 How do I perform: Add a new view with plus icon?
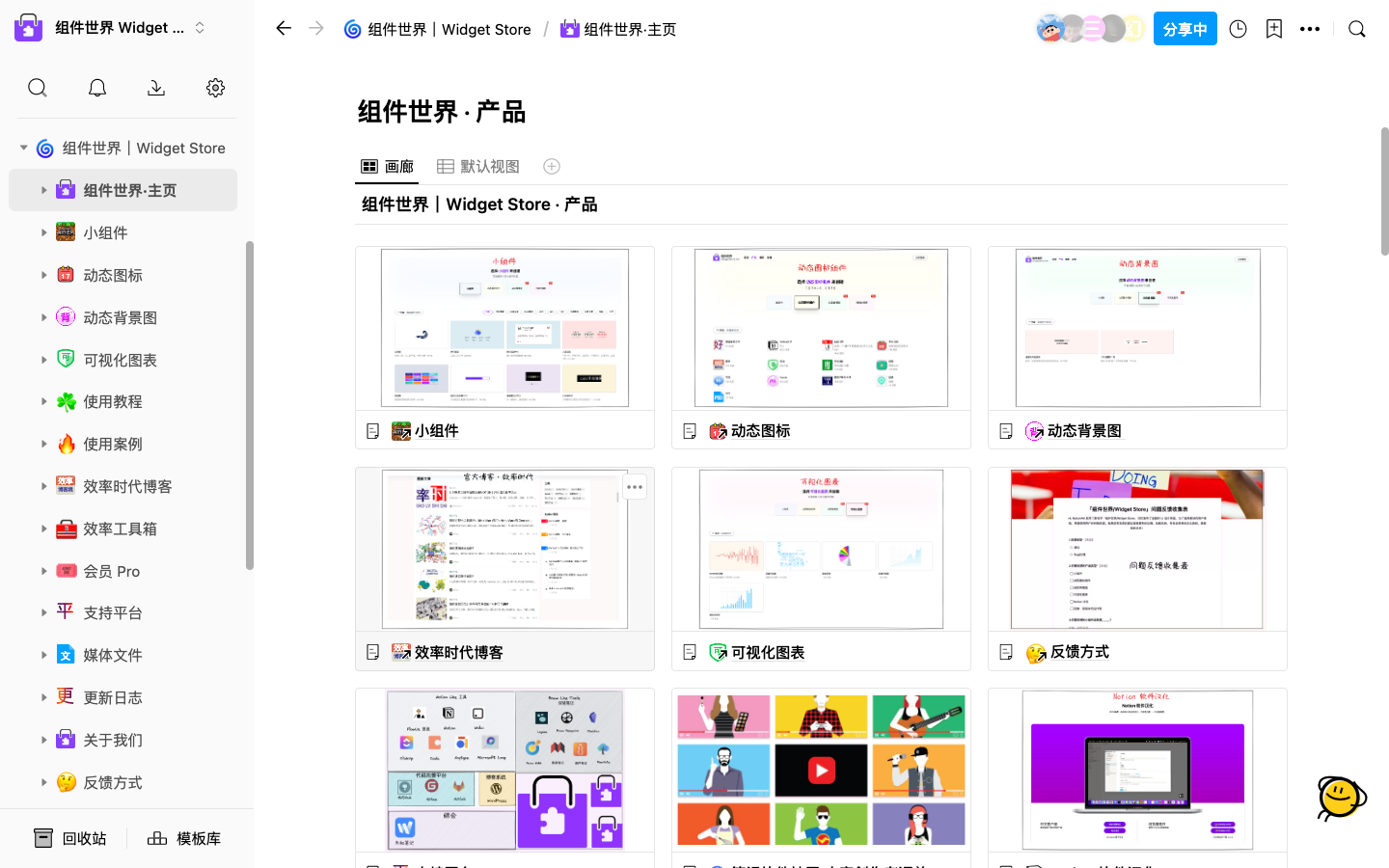552,167
